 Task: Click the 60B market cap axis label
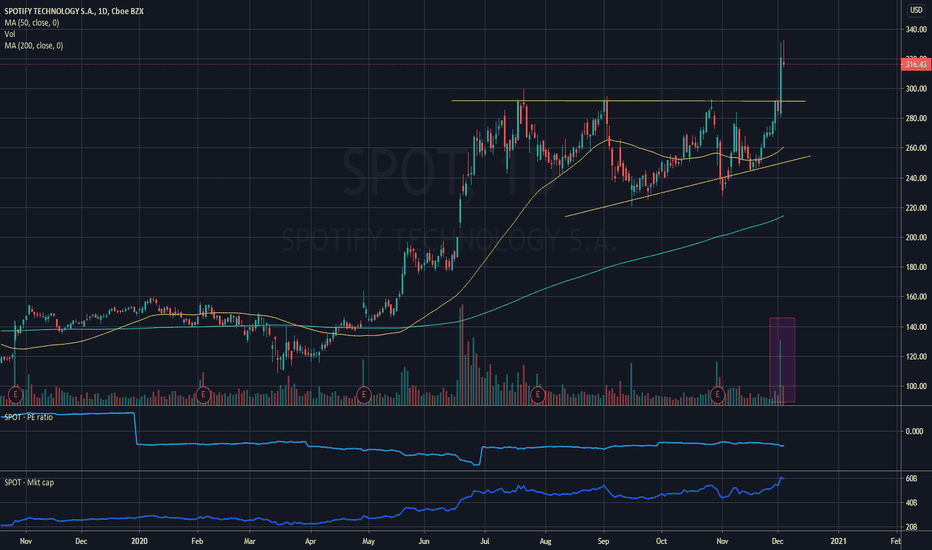tap(911, 479)
